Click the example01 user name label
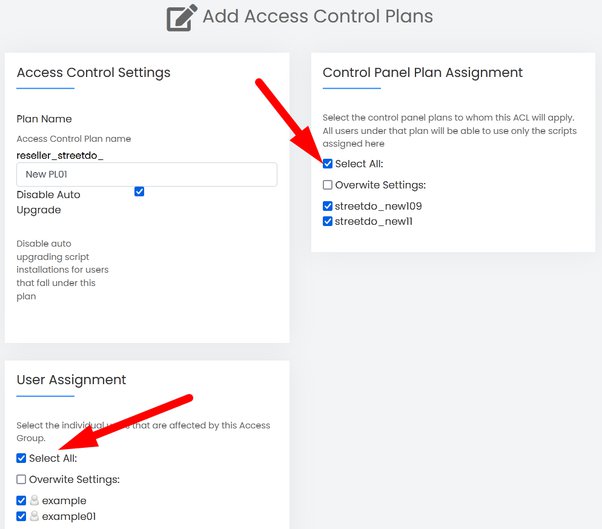602x529 pixels. click(x=69, y=516)
